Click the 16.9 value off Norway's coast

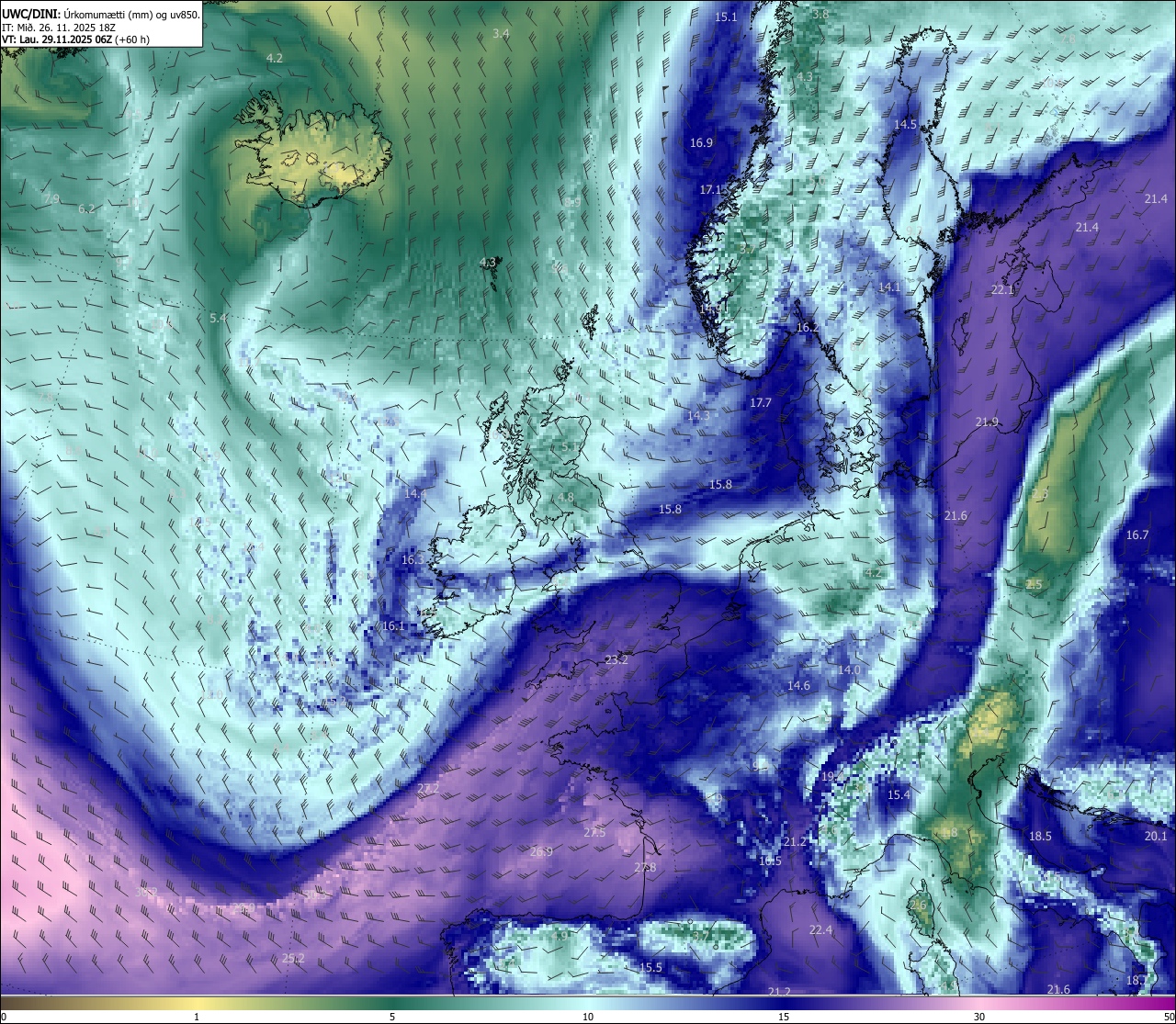point(701,142)
